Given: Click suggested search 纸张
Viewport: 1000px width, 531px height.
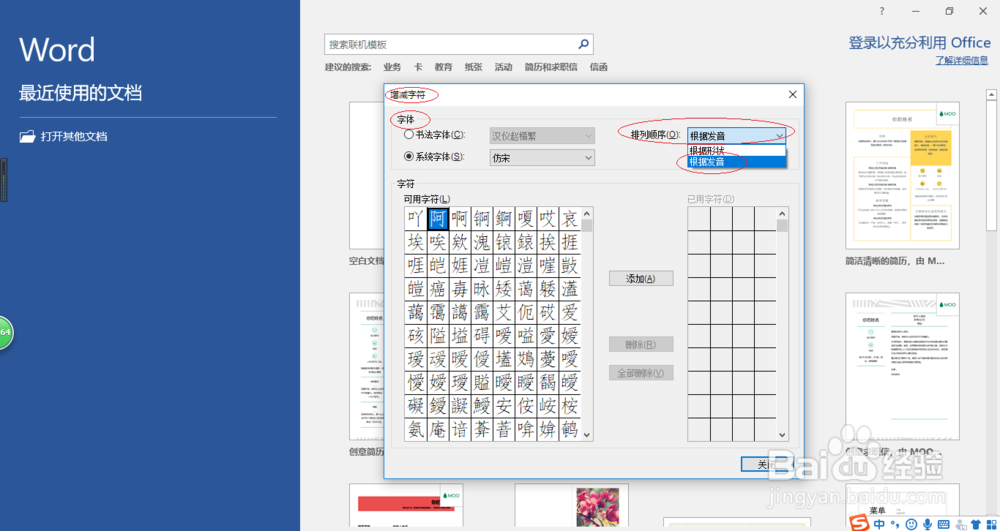Looking at the screenshot, I should 473,67.
